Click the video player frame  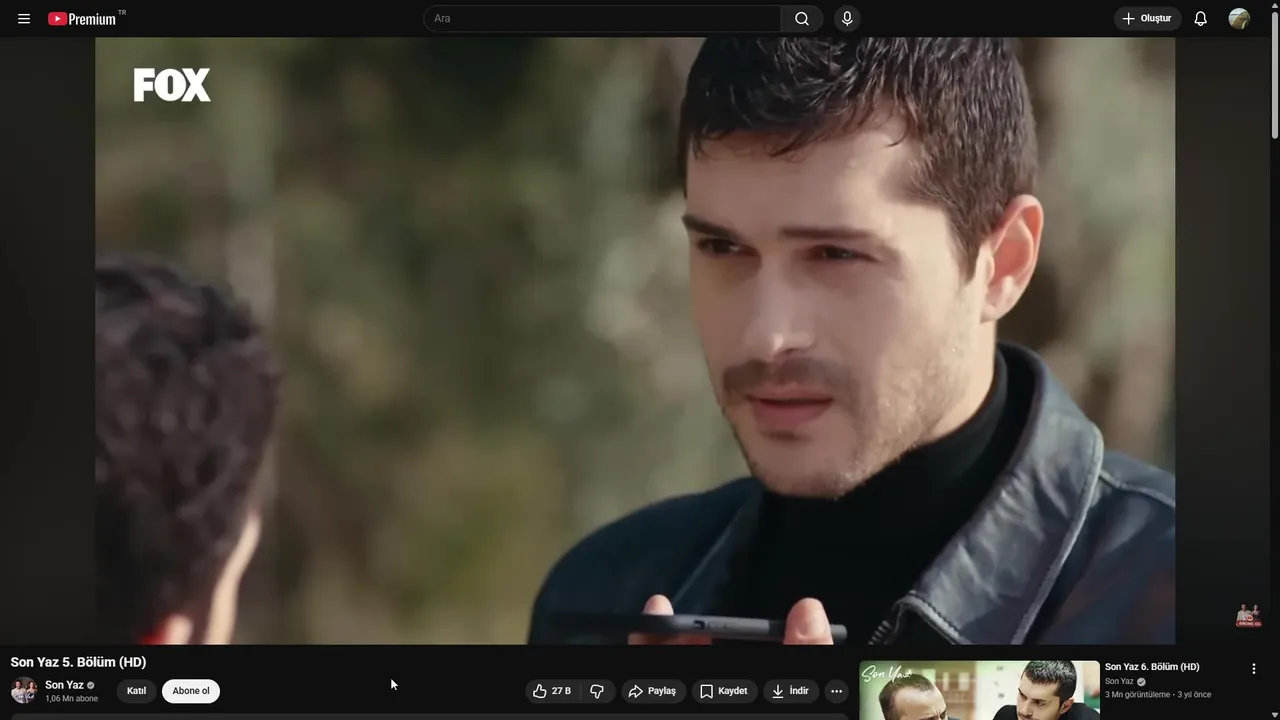pos(635,341)
